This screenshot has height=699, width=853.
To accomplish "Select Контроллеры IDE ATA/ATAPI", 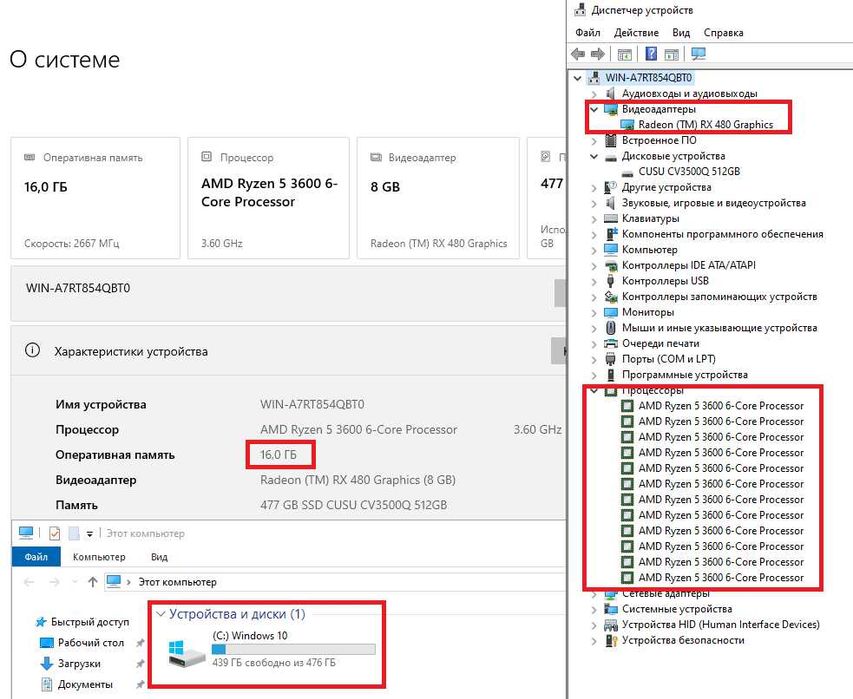I will [689, 265].
